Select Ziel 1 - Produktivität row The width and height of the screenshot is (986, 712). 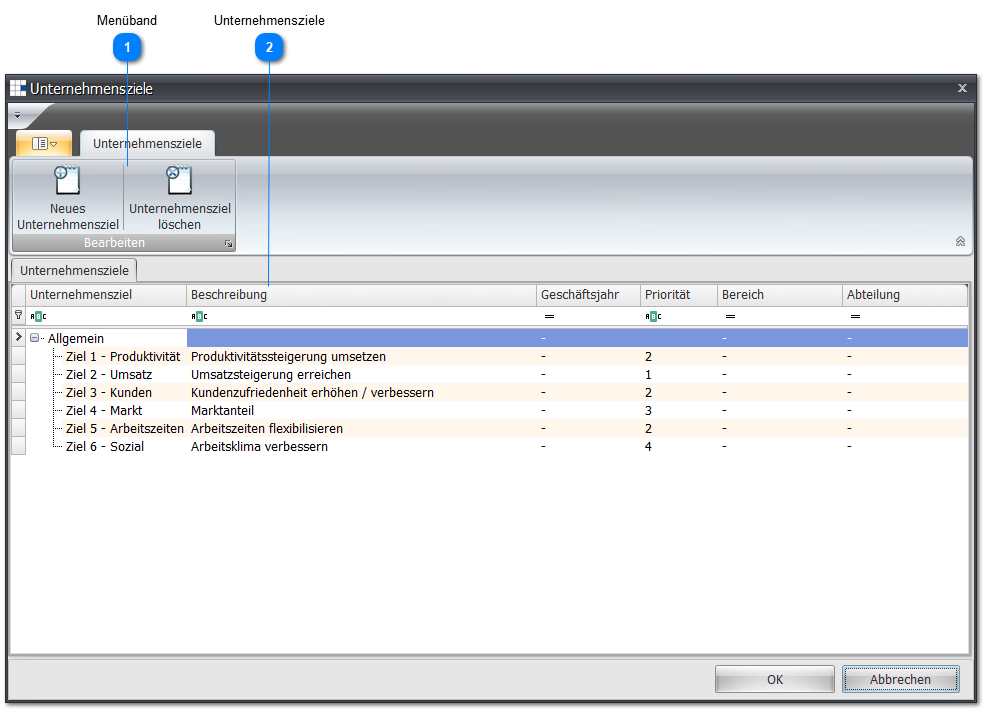click(x=496, y=356)
